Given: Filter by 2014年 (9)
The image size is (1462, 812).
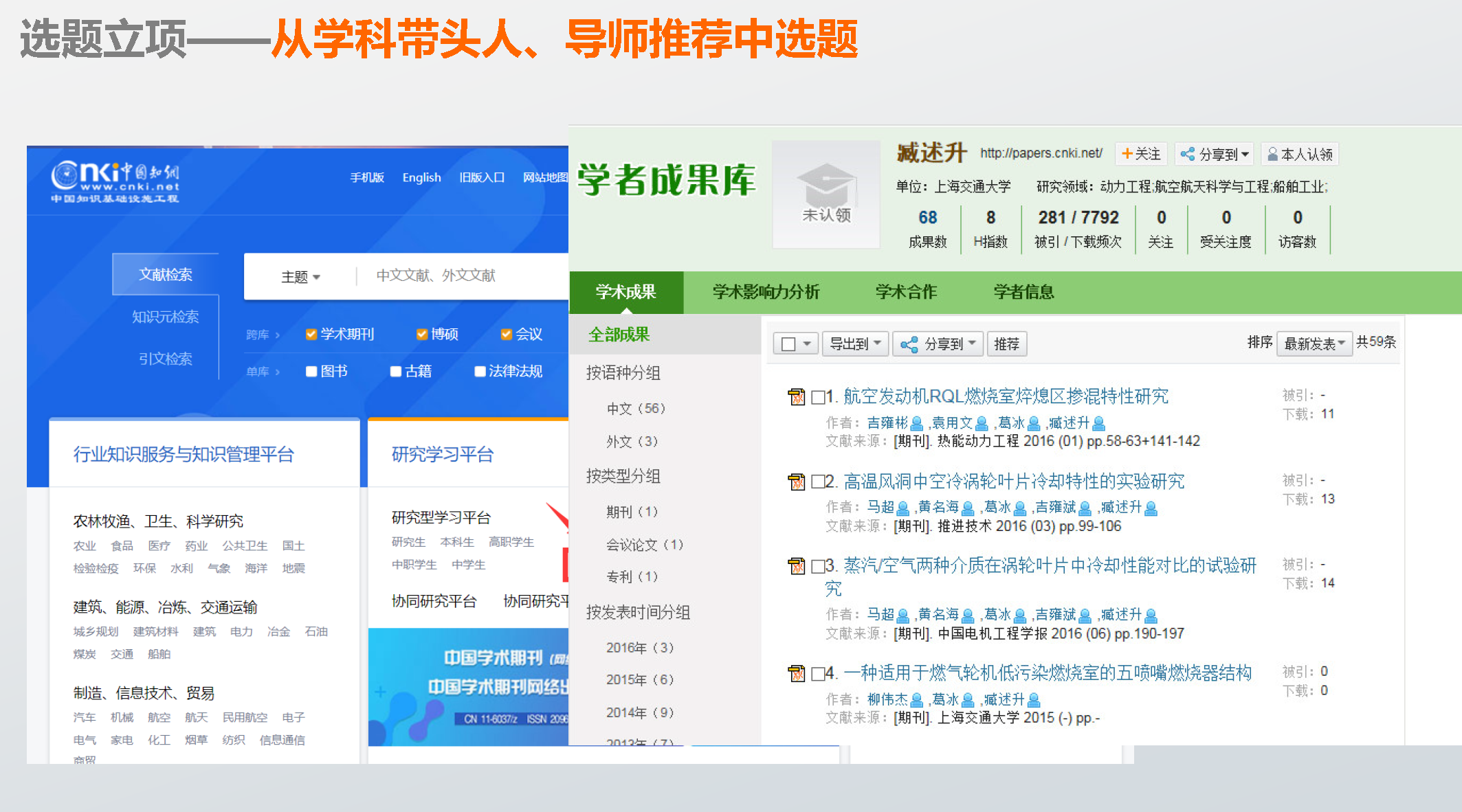Looking at the screenshot, I should coord(639,712).
